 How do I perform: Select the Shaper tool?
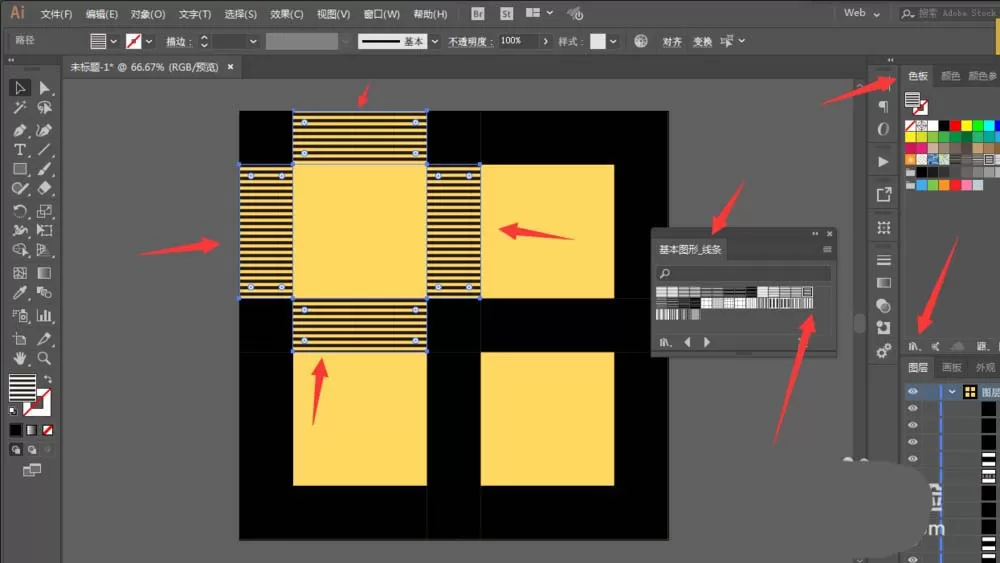[20, 189]
